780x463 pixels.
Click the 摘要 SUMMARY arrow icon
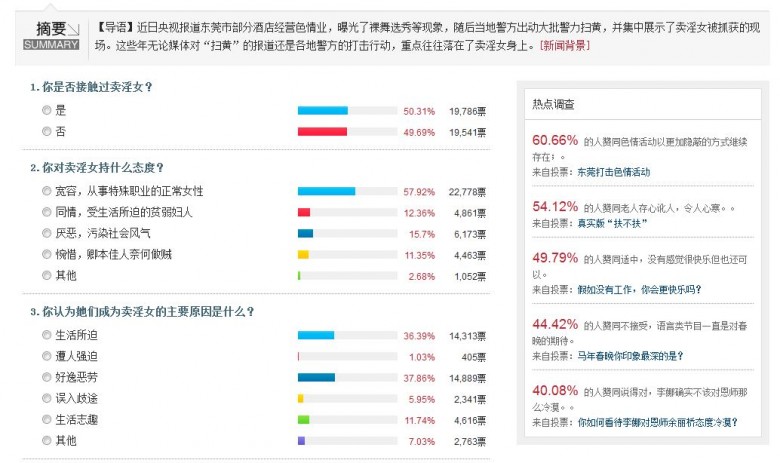coord(73,29)
